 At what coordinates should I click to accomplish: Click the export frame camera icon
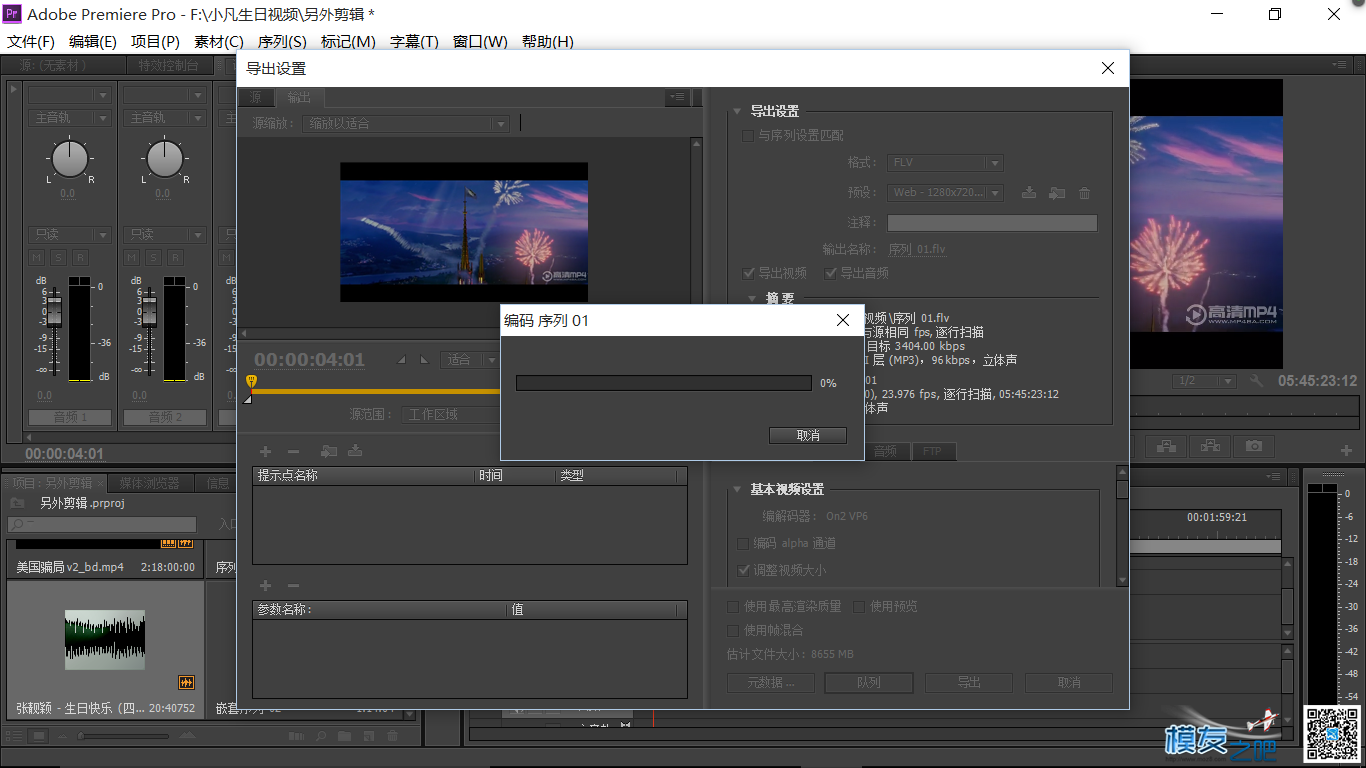pyautogui.click(x=1254, y=446)
